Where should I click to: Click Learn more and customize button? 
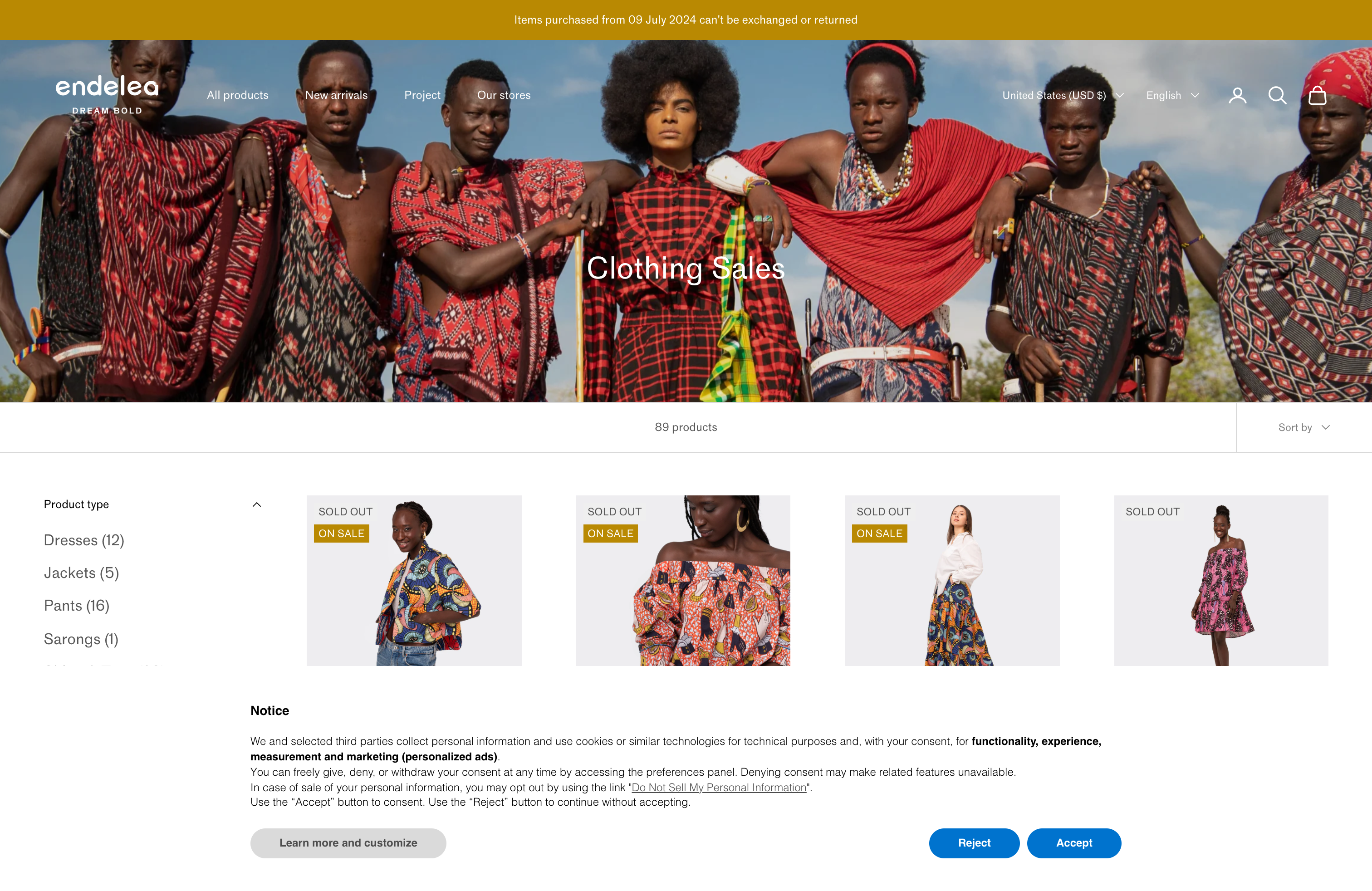coord(348,842)
